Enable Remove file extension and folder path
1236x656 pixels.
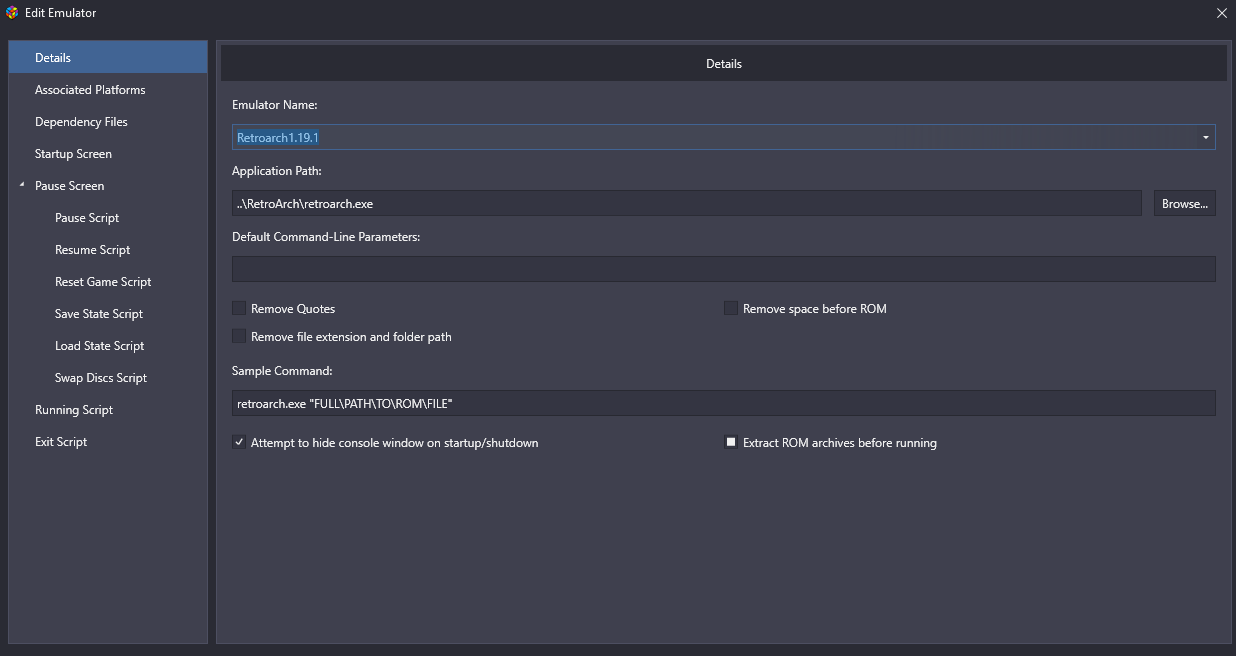pyautogui.click(x=239, y=336)
